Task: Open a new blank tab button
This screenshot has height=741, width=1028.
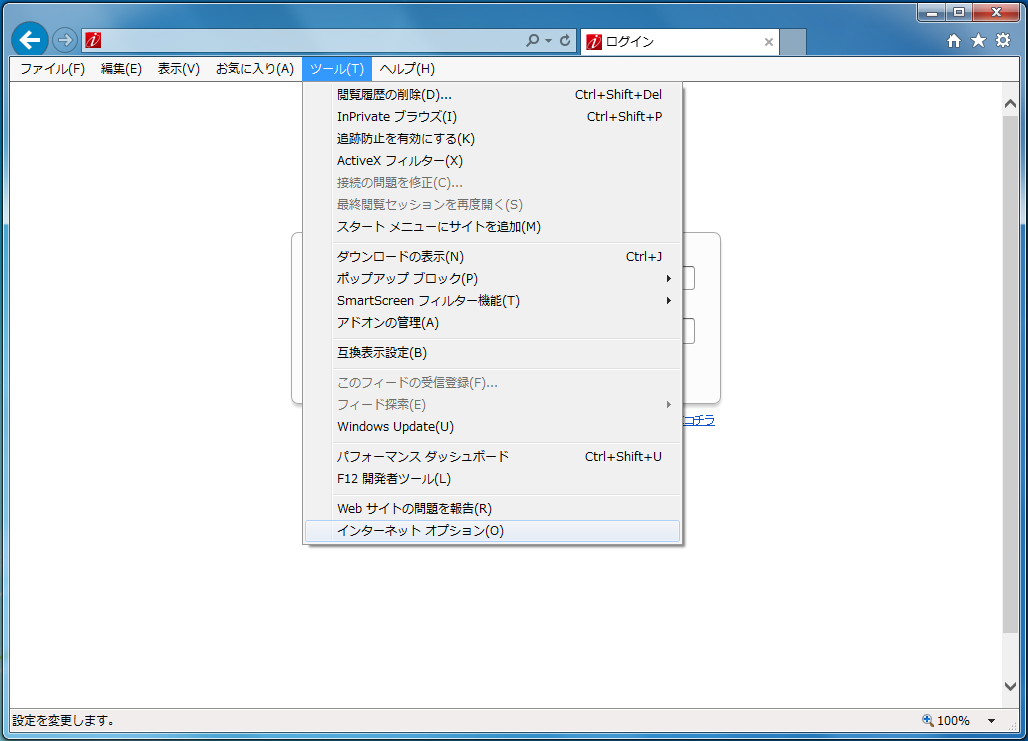Action: click(x=793, y=42)
